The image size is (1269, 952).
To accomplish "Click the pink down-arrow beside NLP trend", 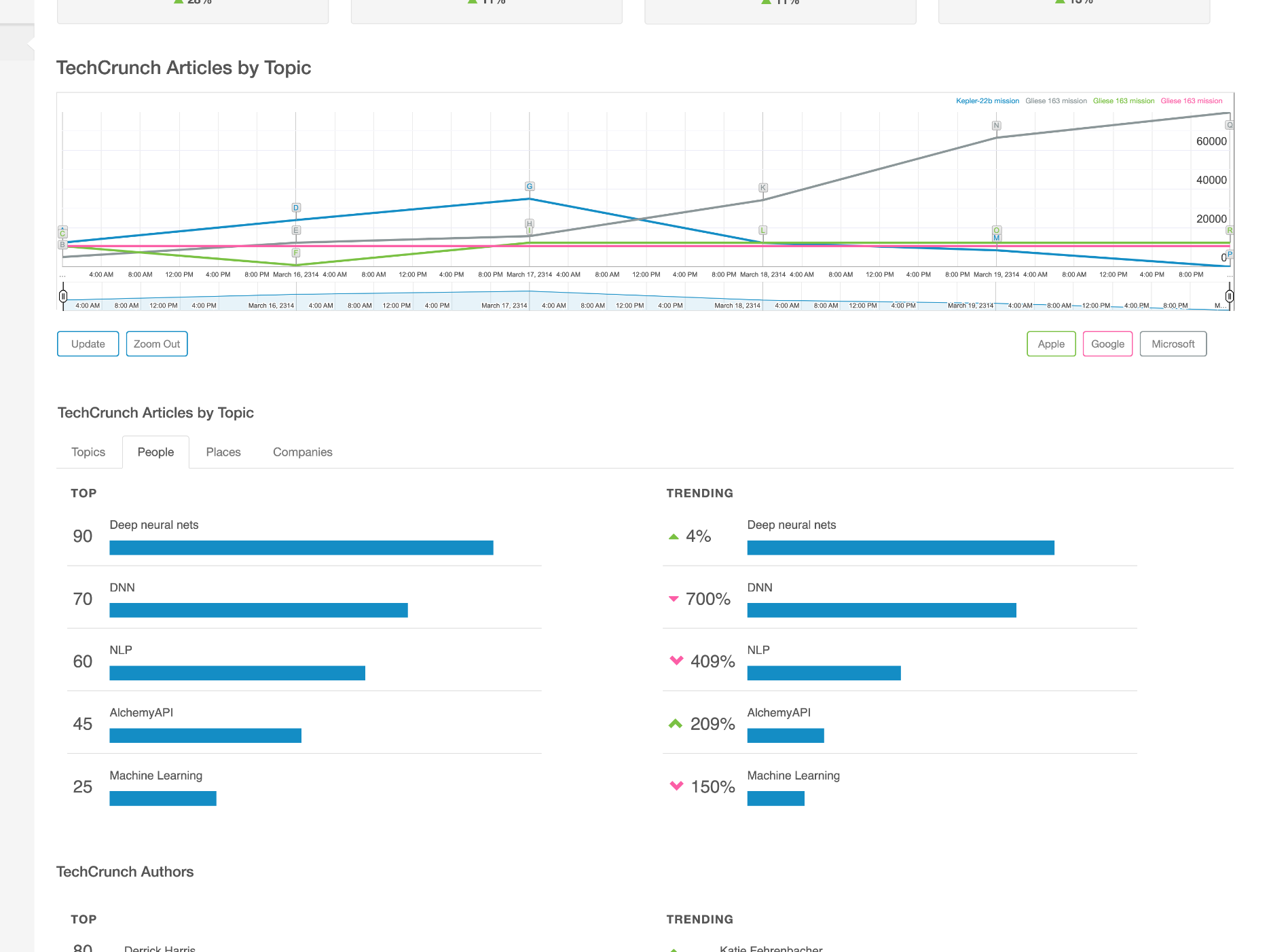I will pyautogui.click(x=676, y=661).
